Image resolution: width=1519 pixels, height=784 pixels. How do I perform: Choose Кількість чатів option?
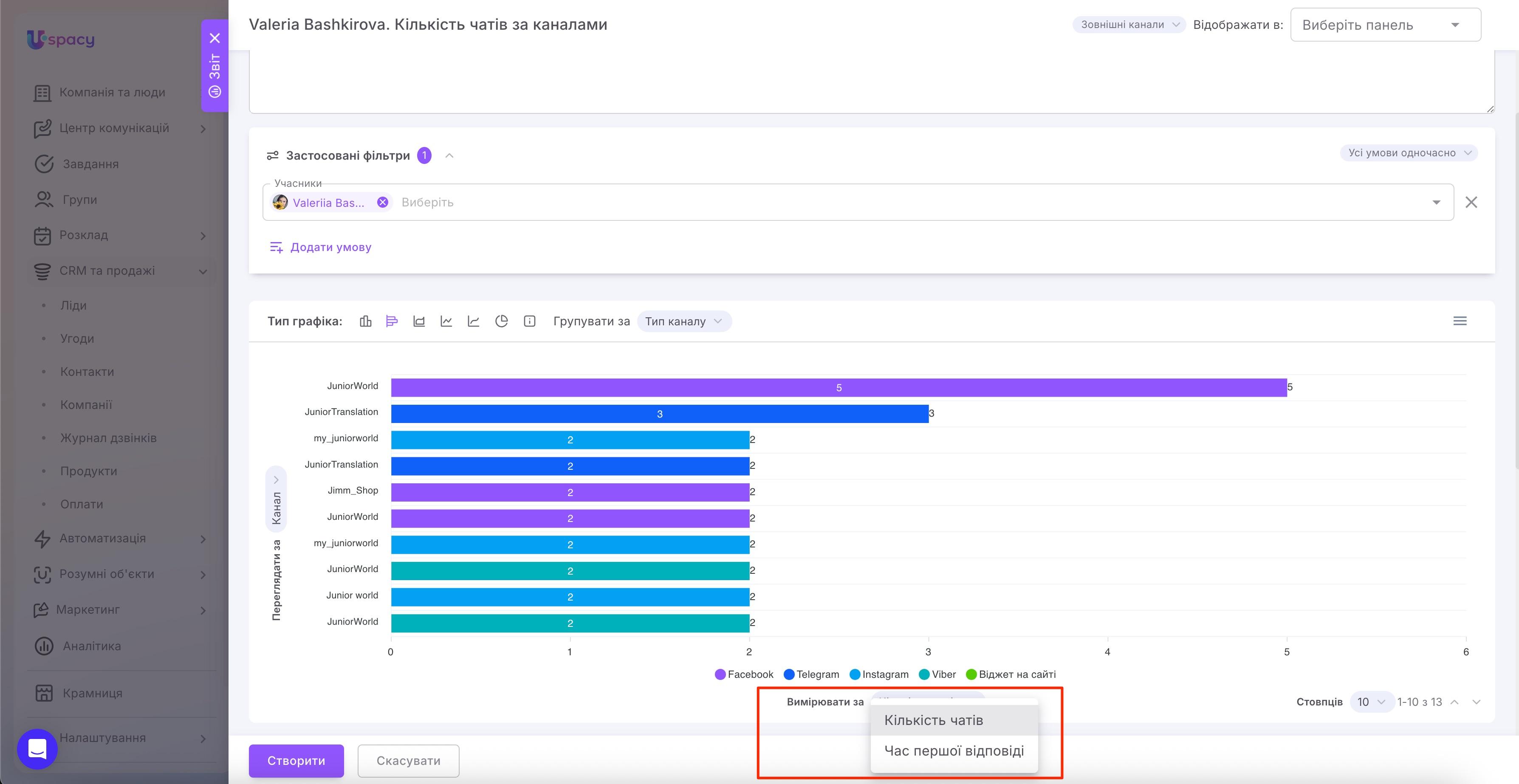coord(954,720)
